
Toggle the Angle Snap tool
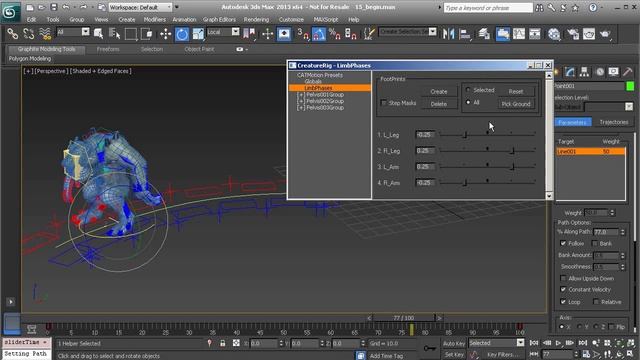319,33
